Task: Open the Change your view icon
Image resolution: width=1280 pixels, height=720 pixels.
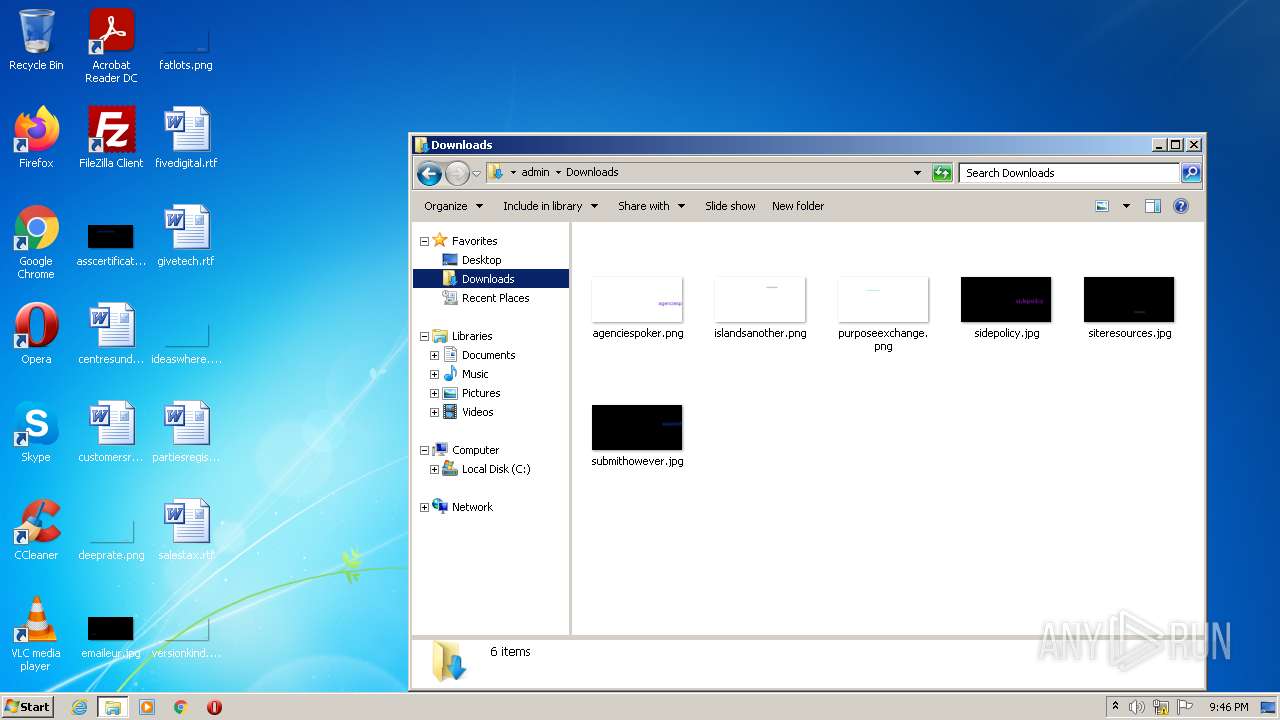Action: [1102, 206]
